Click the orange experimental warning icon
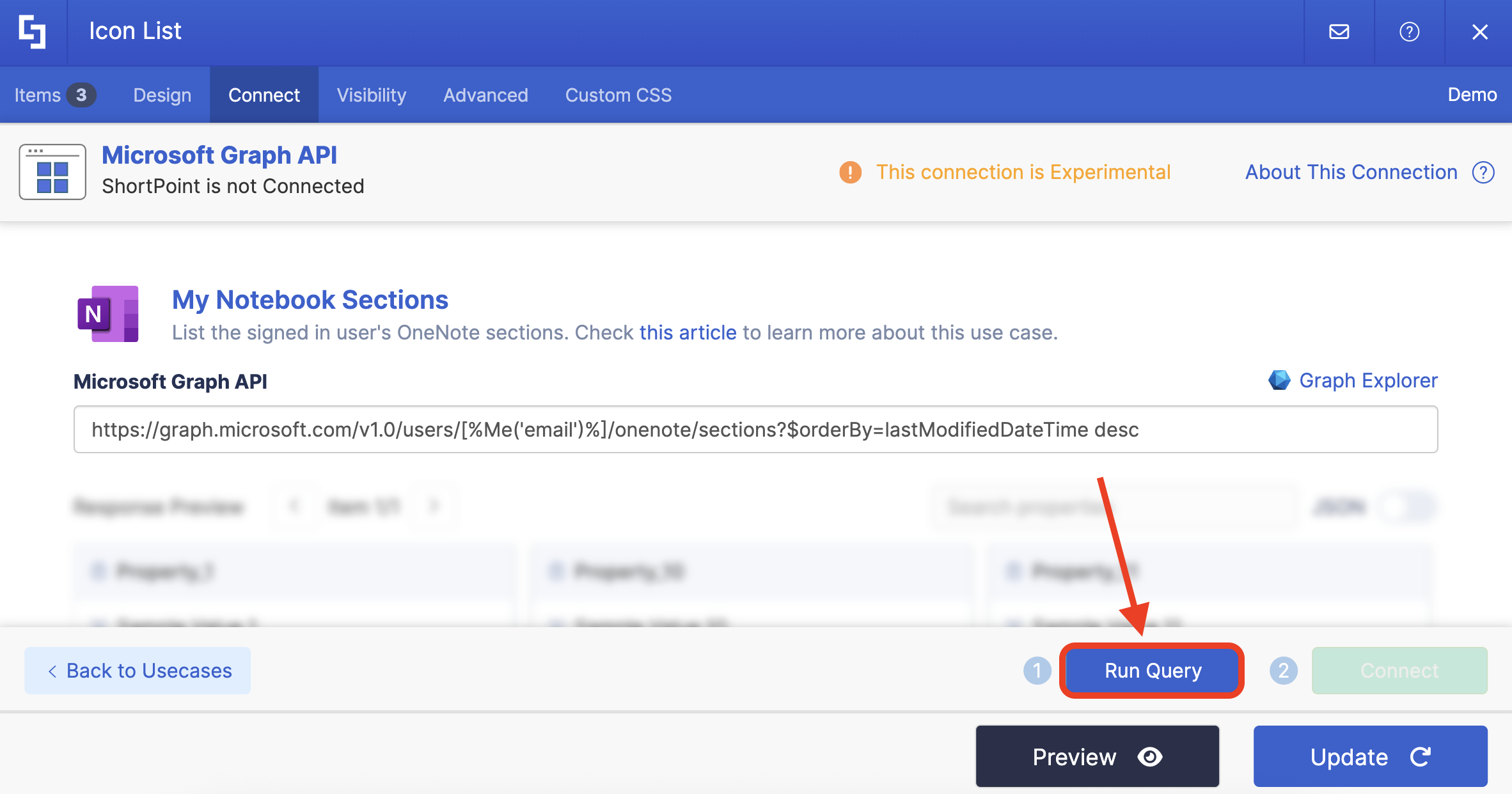 pyautogui.click(x=850, y=172)
